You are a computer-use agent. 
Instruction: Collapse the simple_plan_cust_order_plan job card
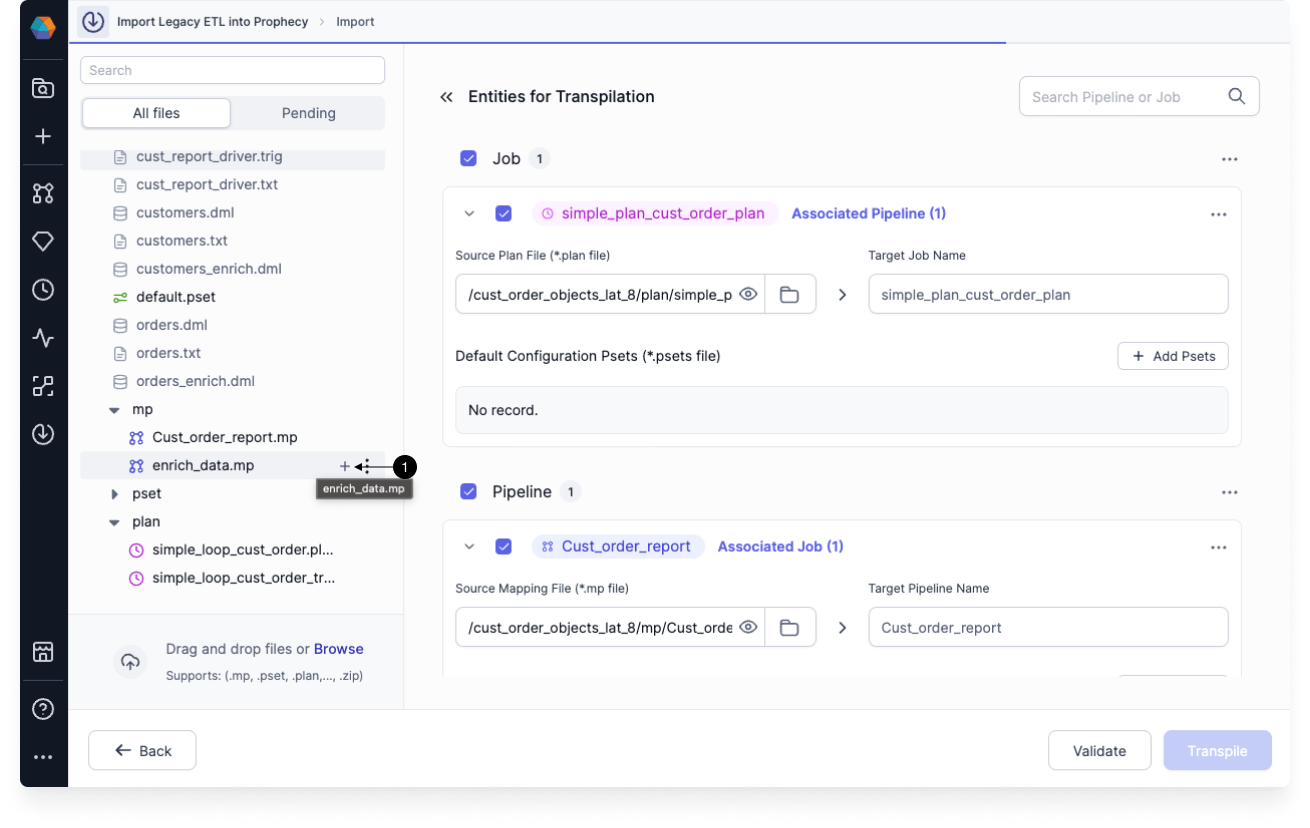click(469, 213)
